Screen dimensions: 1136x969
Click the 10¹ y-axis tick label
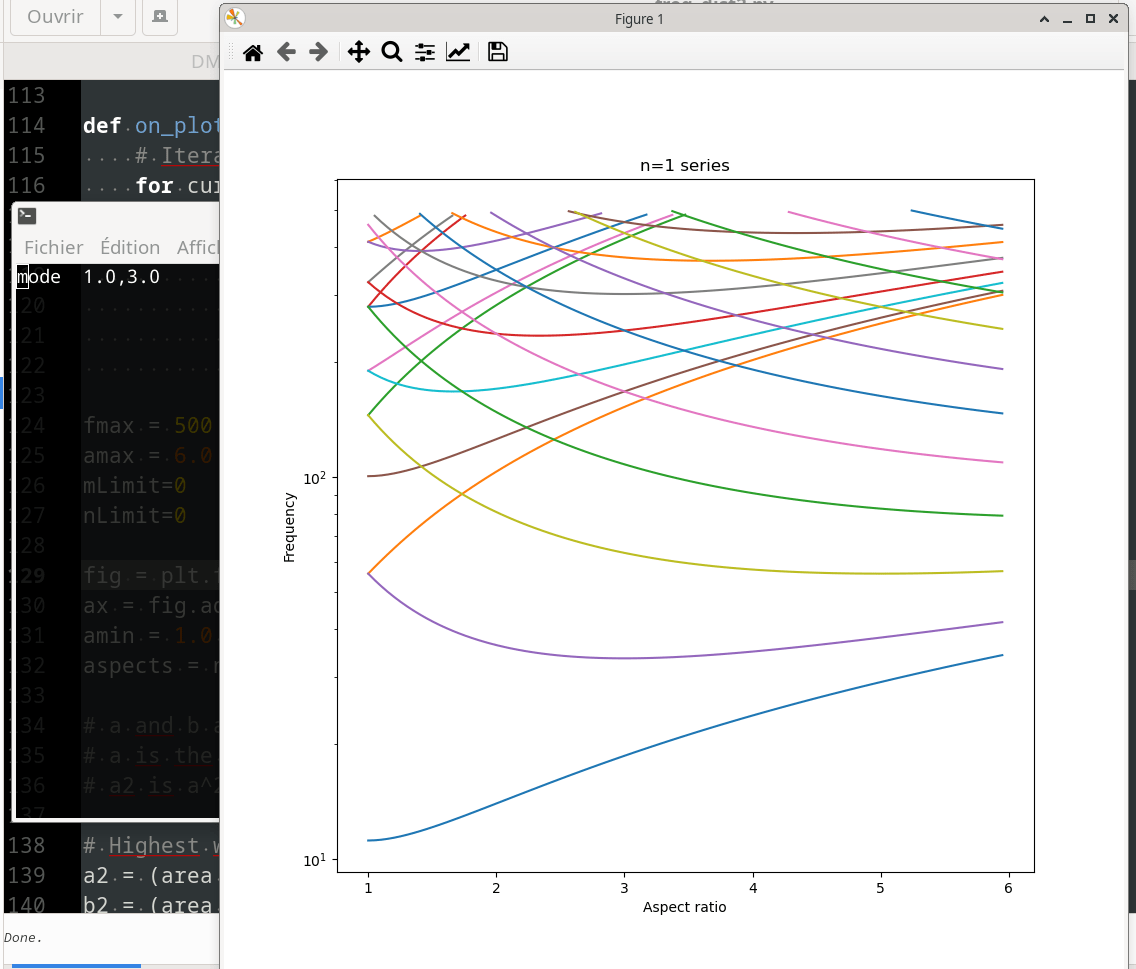[315, 860]
